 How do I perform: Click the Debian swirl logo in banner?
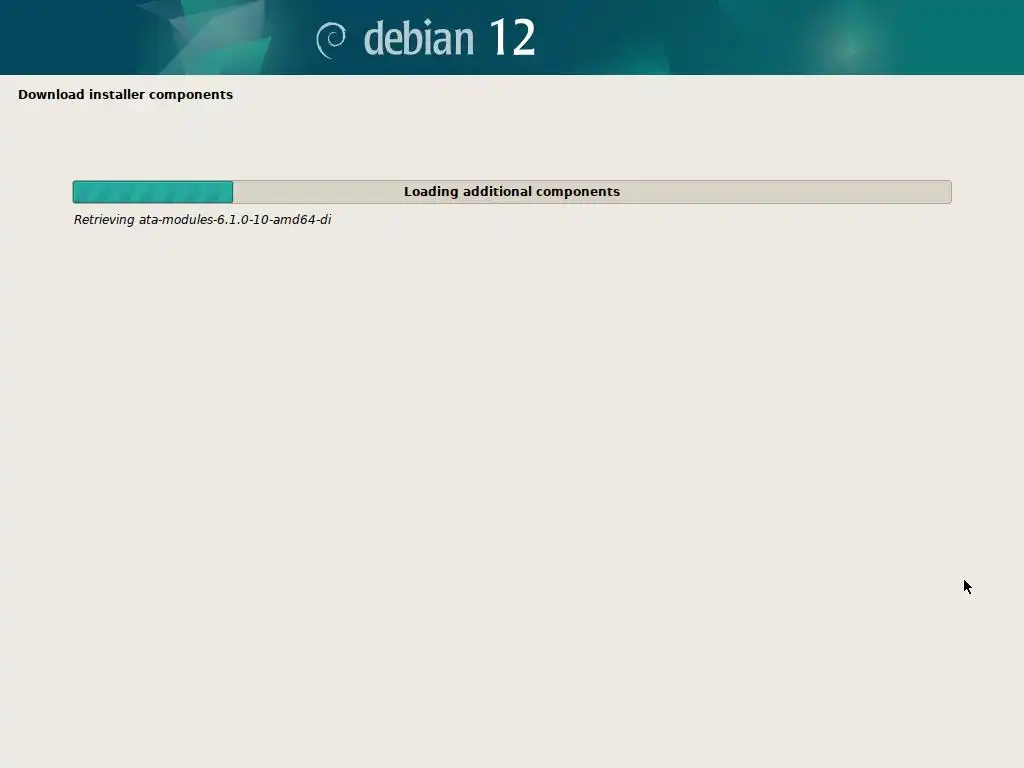331,40
